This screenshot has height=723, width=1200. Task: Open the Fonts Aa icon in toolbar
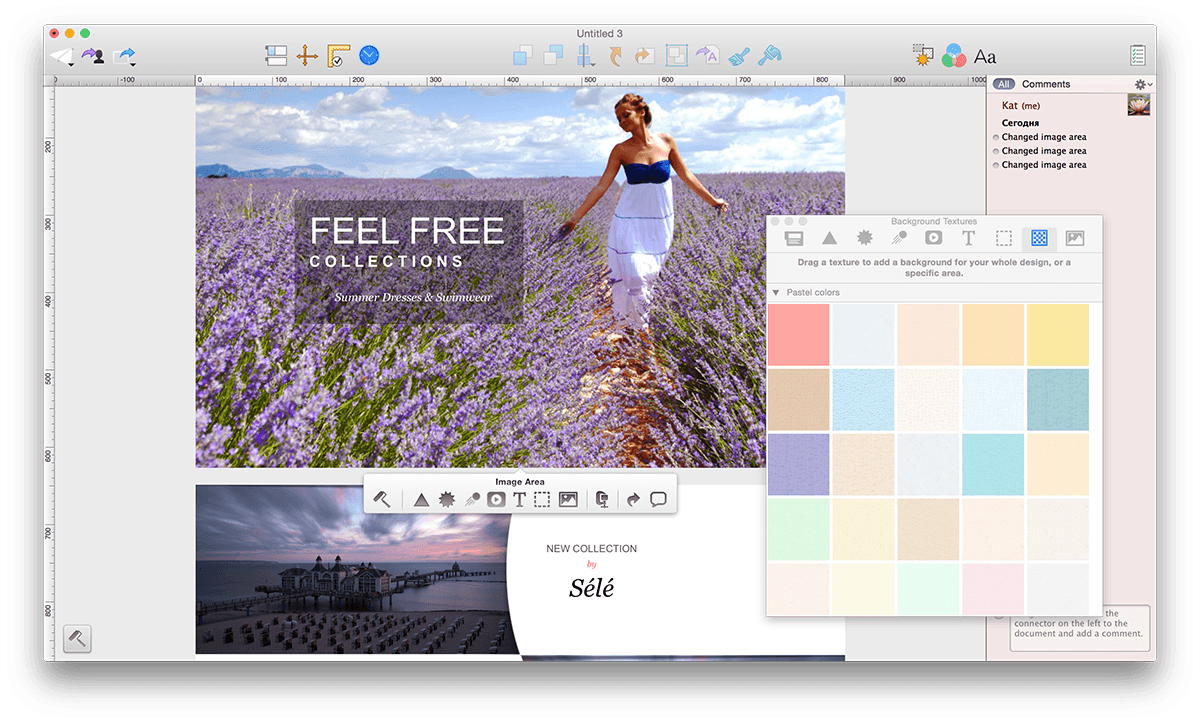(985, 57)
